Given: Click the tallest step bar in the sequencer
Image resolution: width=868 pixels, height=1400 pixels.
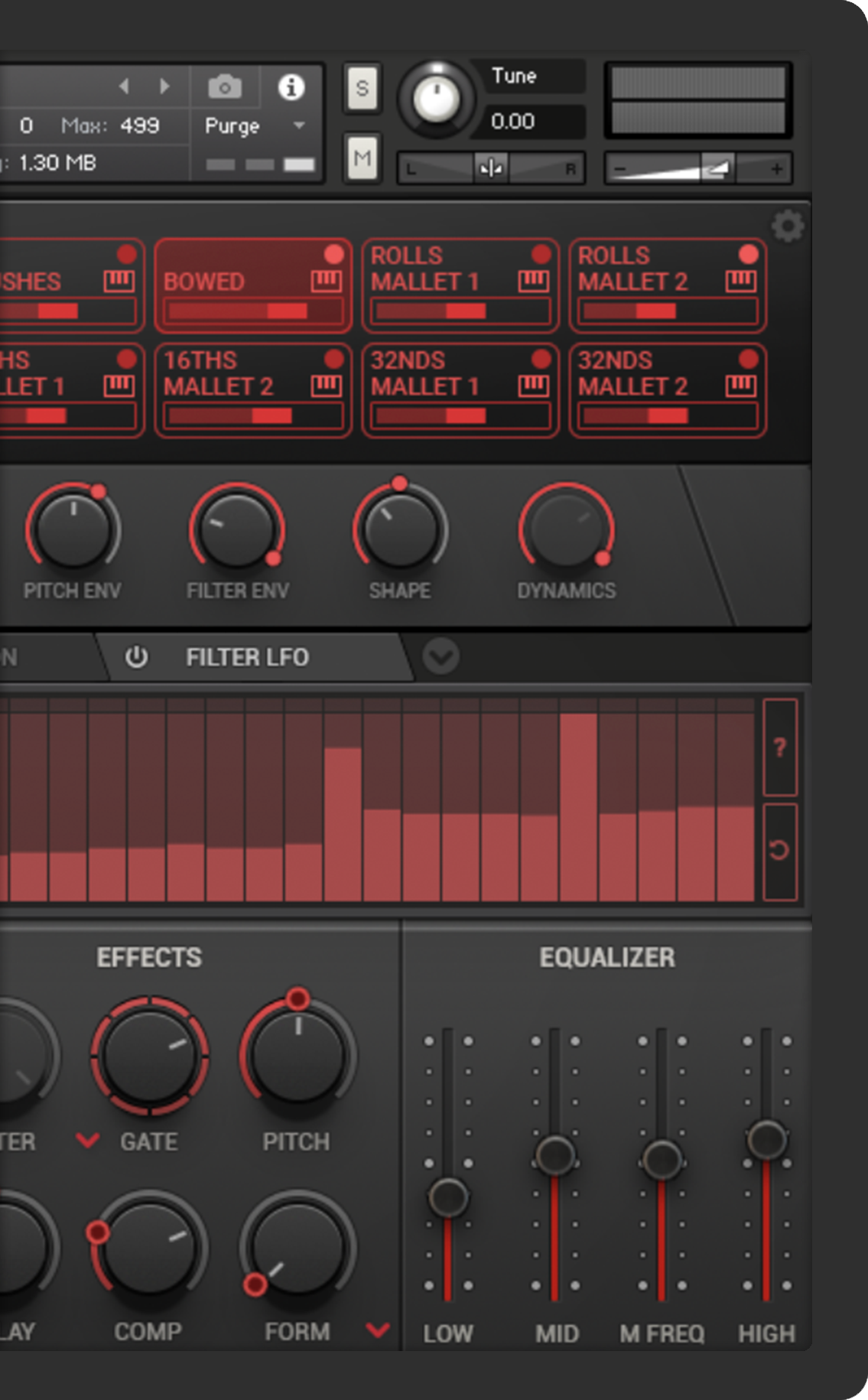Looking at the screenshot, I should [x=578, y=807].
